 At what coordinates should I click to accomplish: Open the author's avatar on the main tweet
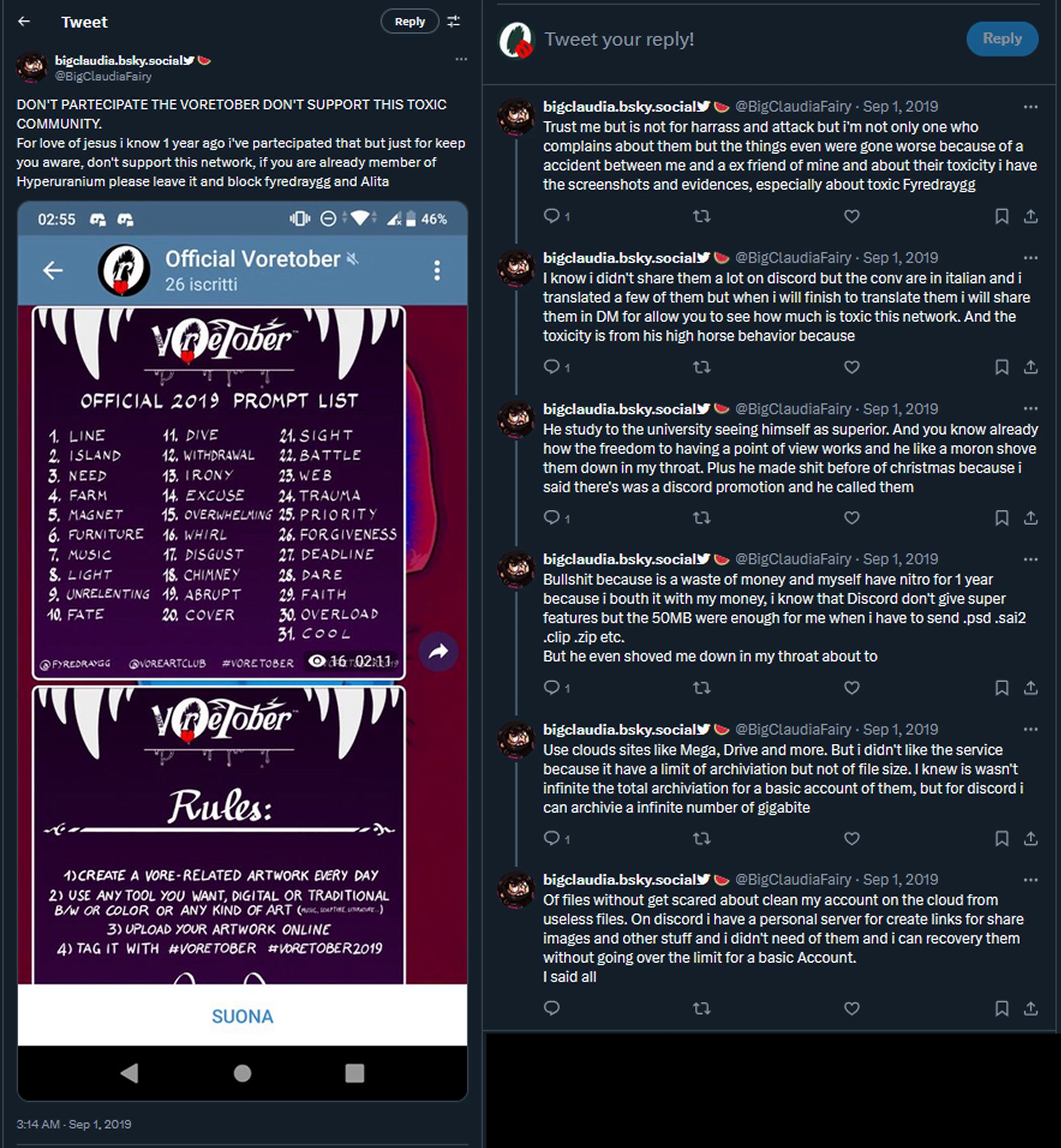click(x=32, y=67)
